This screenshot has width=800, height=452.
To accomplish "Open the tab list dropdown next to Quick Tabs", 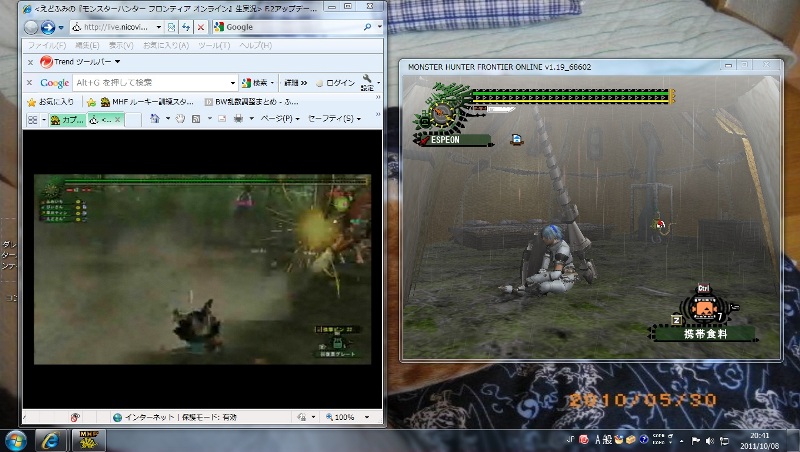I will pos(44,120).
